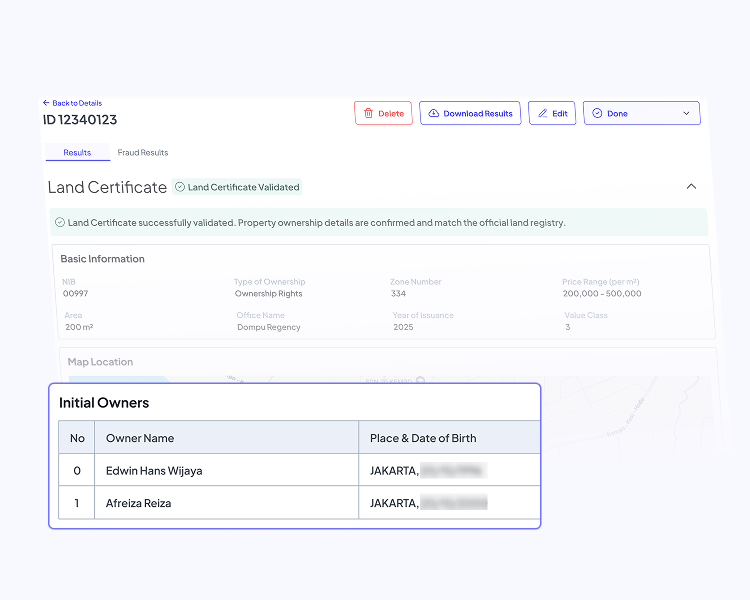Switch to the Fraud Results tab

coord(143,153)
